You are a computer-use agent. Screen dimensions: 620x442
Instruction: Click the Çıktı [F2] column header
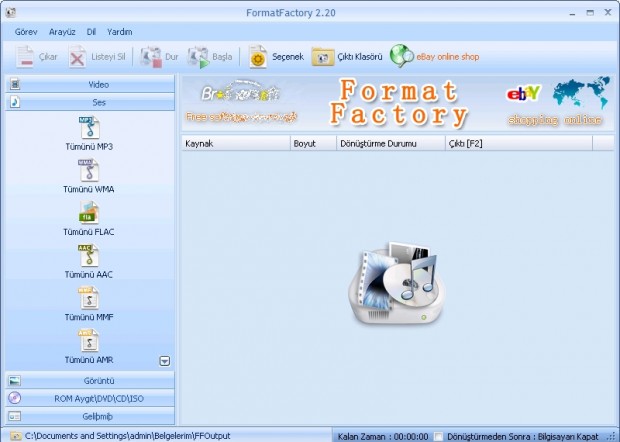point(519,144)
